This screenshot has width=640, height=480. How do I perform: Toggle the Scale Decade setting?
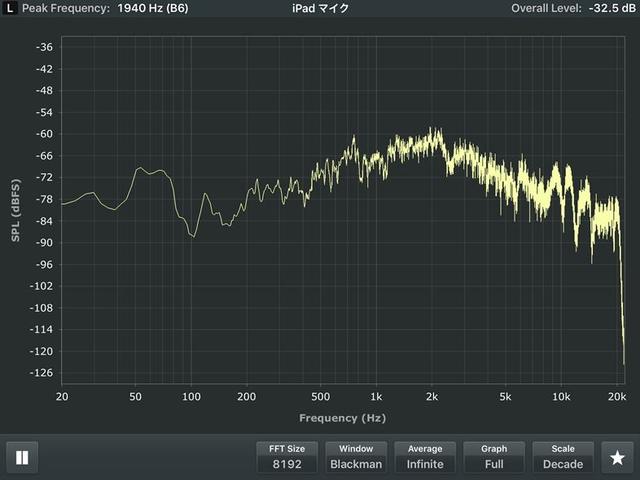tap(563, 457)
